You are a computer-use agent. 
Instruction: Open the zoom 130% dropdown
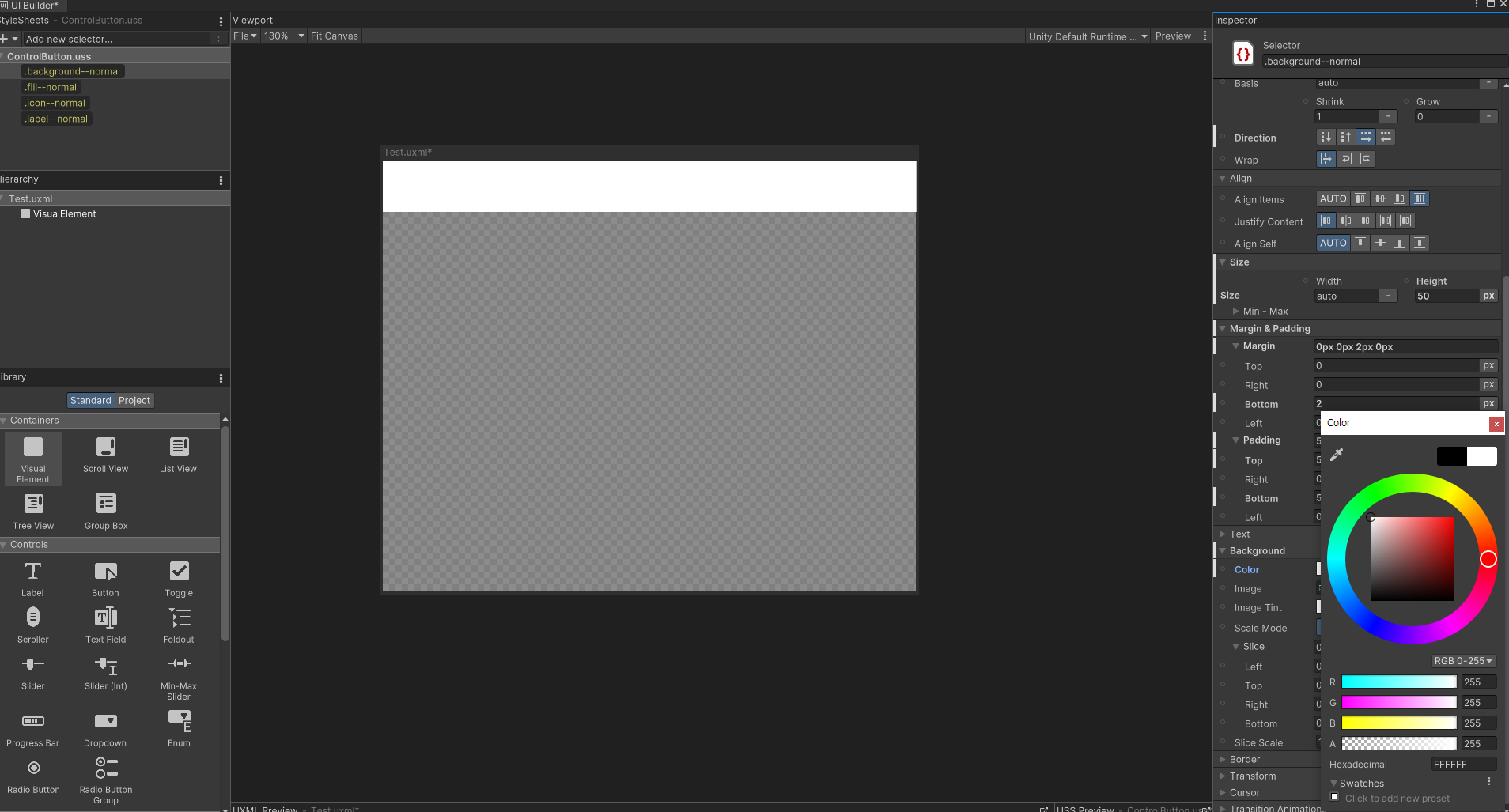click(284, 36)
